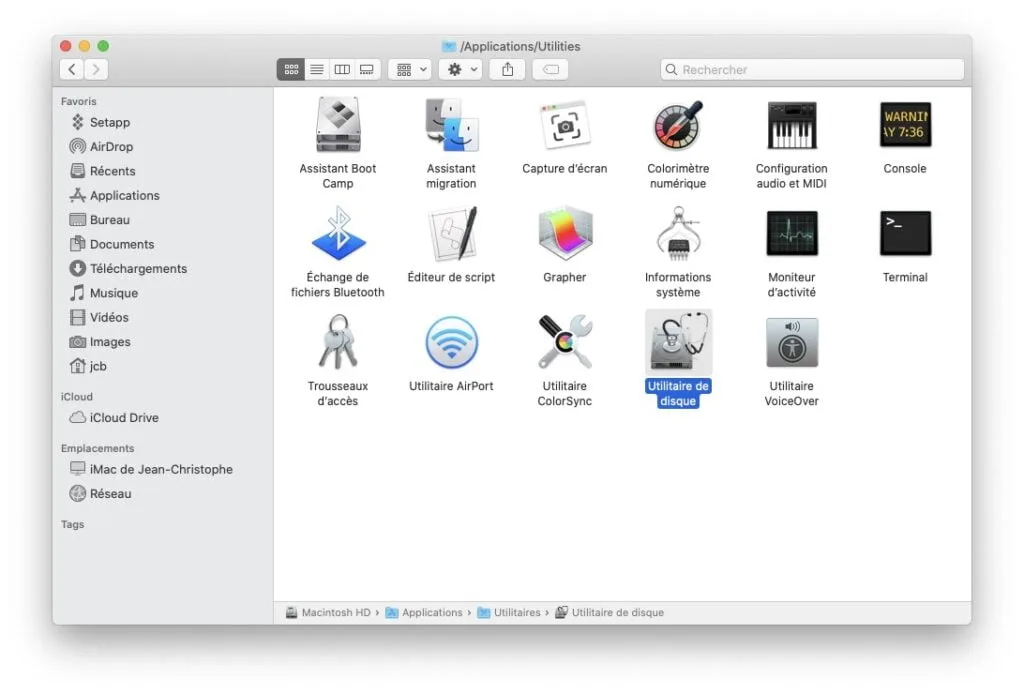
Task: Close the Finder window
Action: coord(65,46)
